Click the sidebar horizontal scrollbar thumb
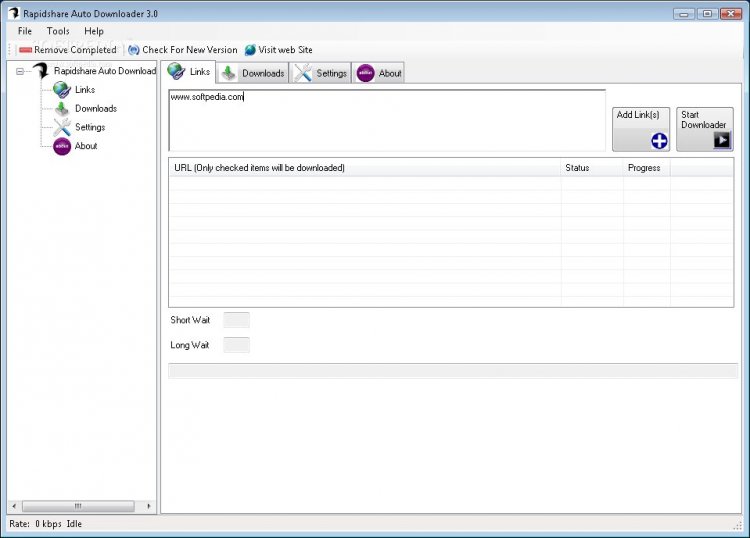Image resolution: width=750 pixels, height=538 pixels. (x=78, y=506)
